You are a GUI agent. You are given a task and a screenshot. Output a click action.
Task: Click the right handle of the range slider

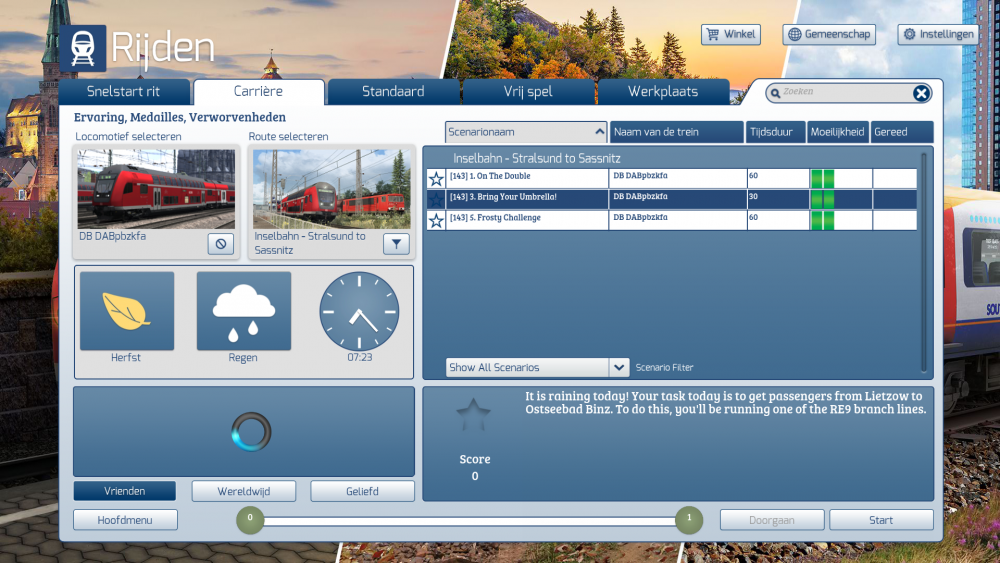688,519
